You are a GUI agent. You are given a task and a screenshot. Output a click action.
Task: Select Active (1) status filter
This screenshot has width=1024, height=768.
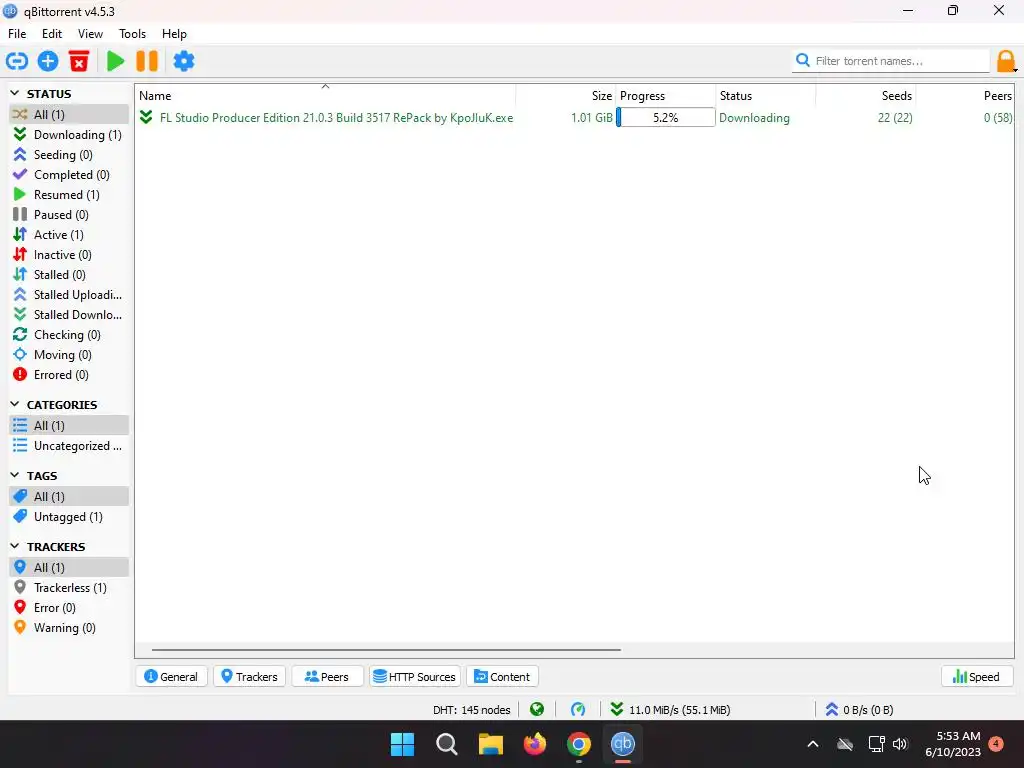(69, 234)
